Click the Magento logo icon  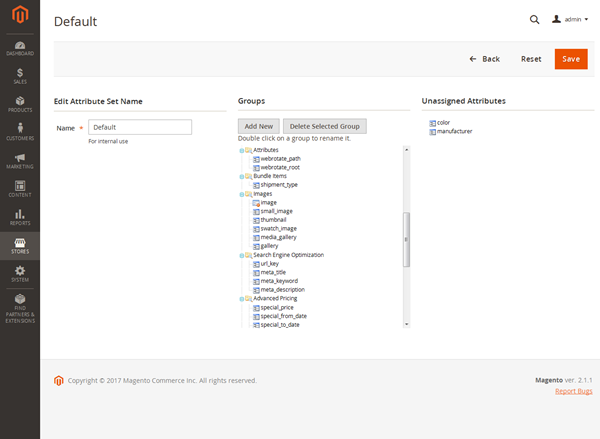coord(20,17)
